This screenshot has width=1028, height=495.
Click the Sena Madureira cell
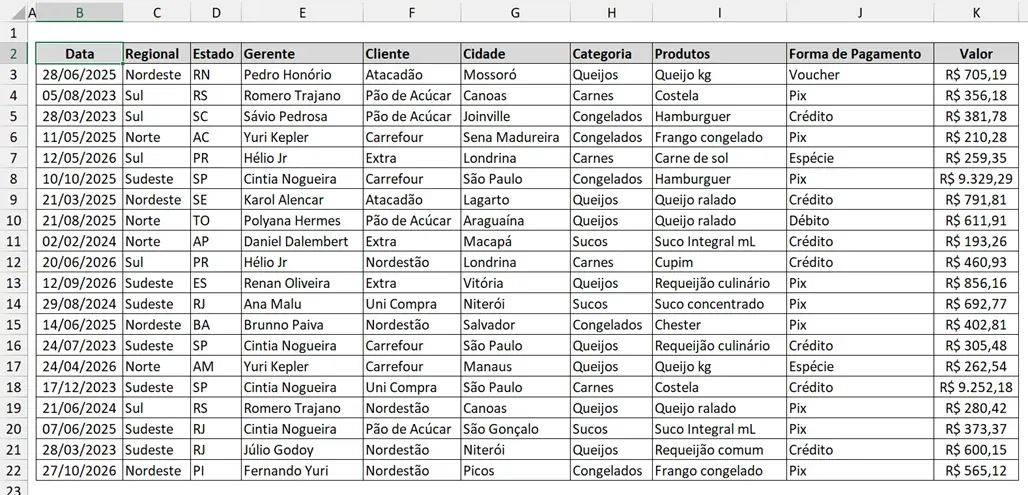(x=515, y=137)
